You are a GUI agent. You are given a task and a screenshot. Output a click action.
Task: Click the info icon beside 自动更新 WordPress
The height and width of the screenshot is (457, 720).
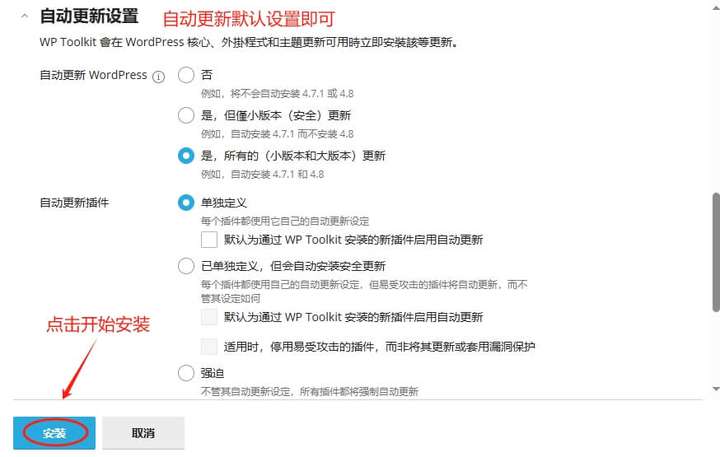(x=158, y=77)
